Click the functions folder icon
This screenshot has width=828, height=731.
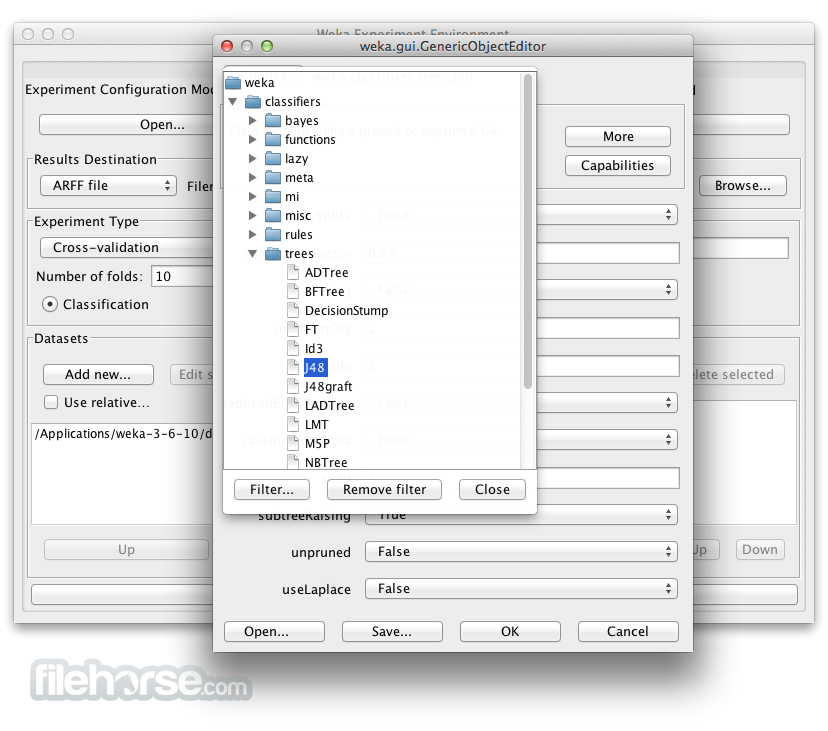(x=273, y=139)
